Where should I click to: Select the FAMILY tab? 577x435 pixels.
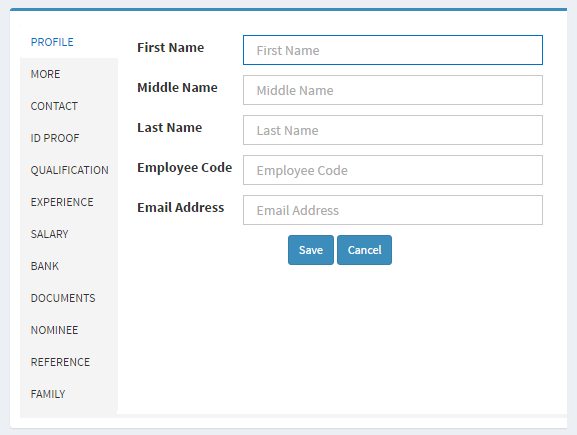(48, 394)
